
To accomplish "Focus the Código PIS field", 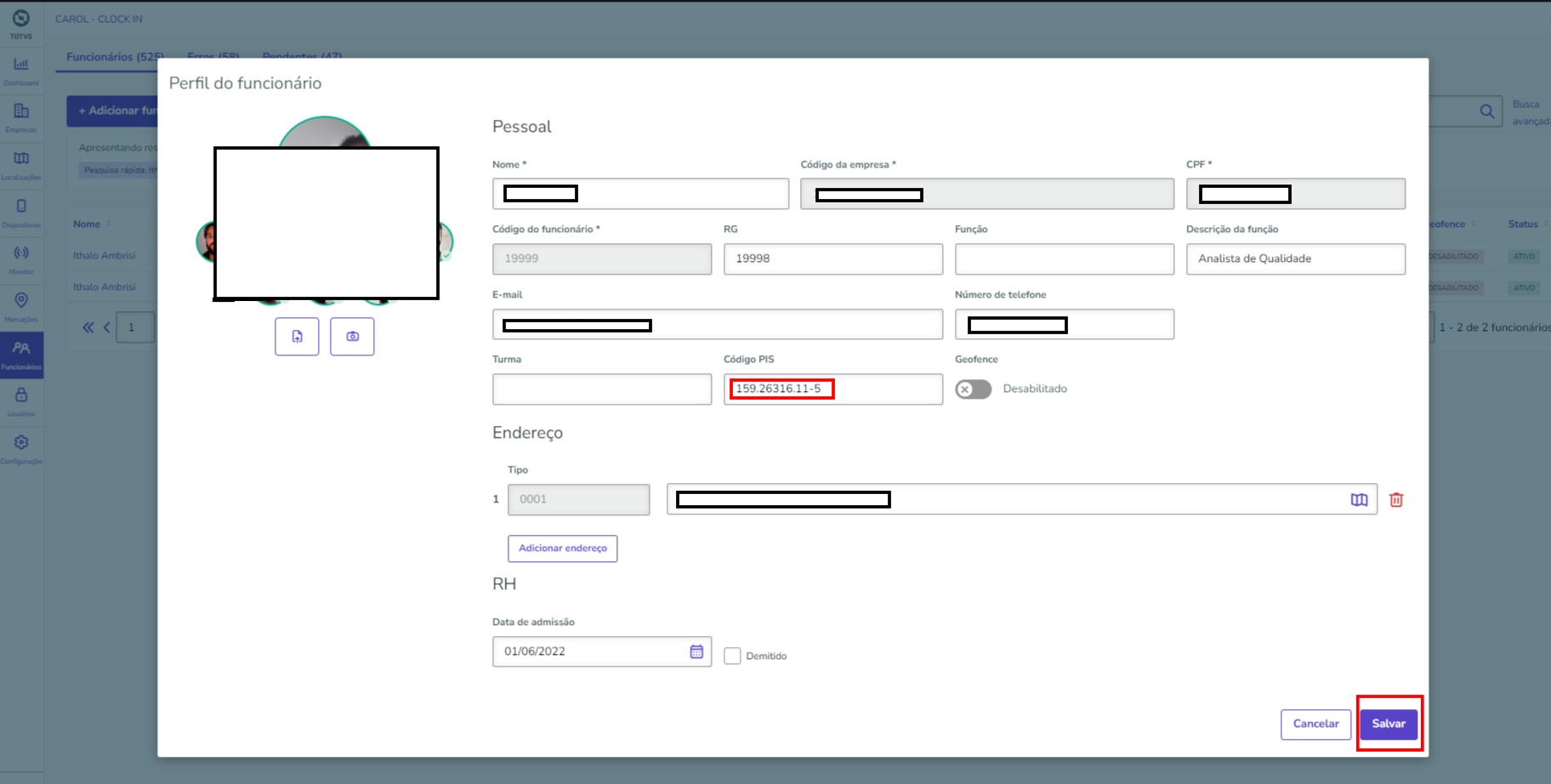I will coord(833,389).
